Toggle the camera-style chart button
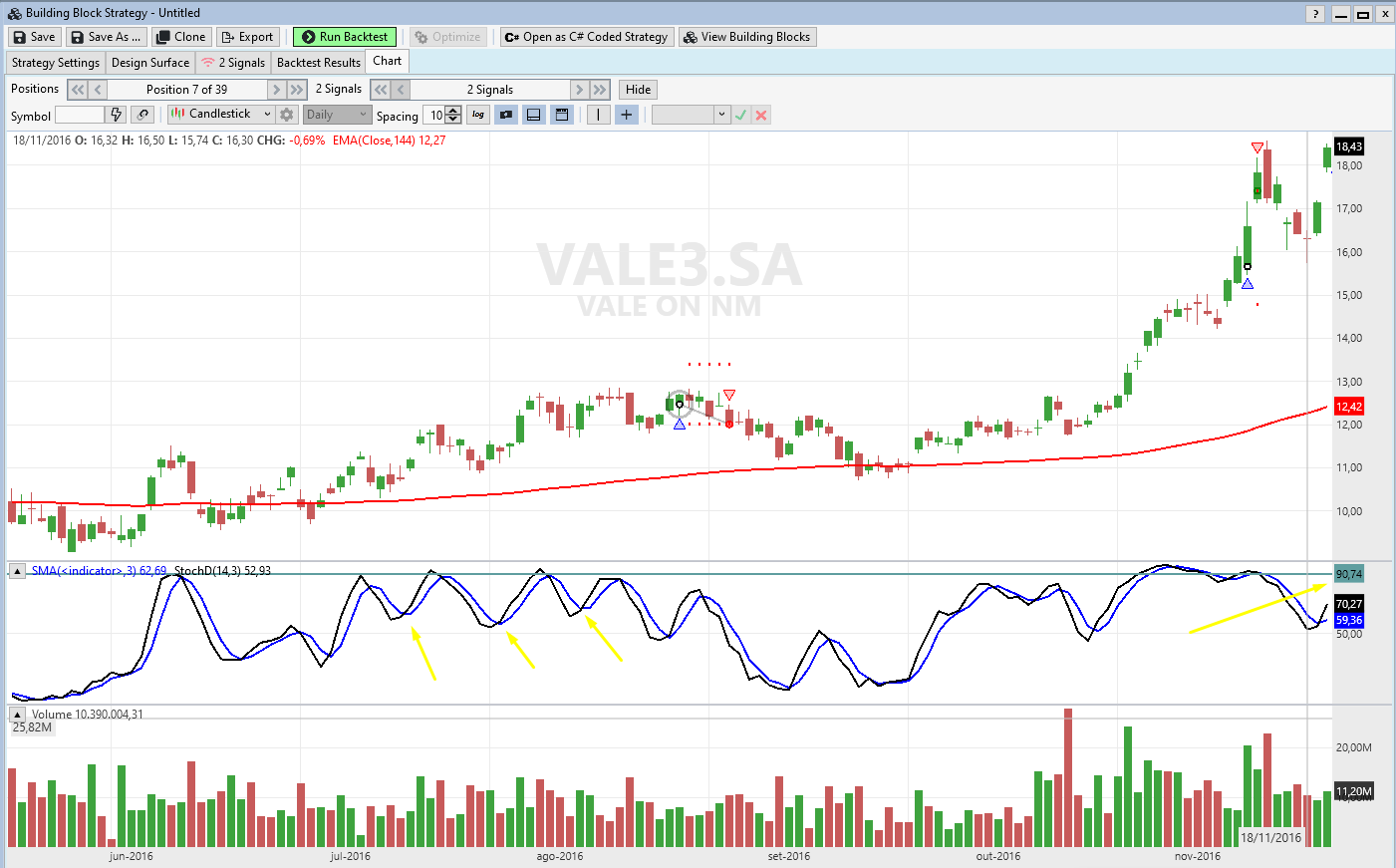This screenshot has width=1396, height=868. (506, 115)
